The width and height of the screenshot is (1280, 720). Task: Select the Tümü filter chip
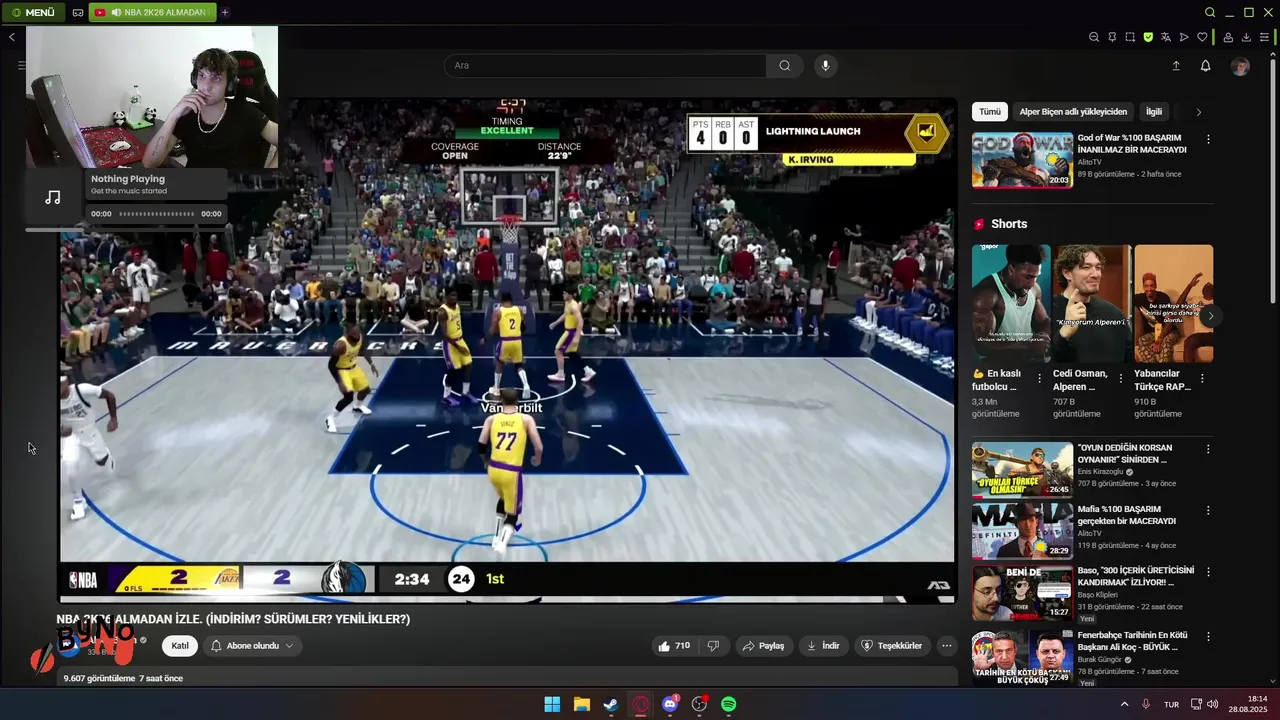click(989, 112)
